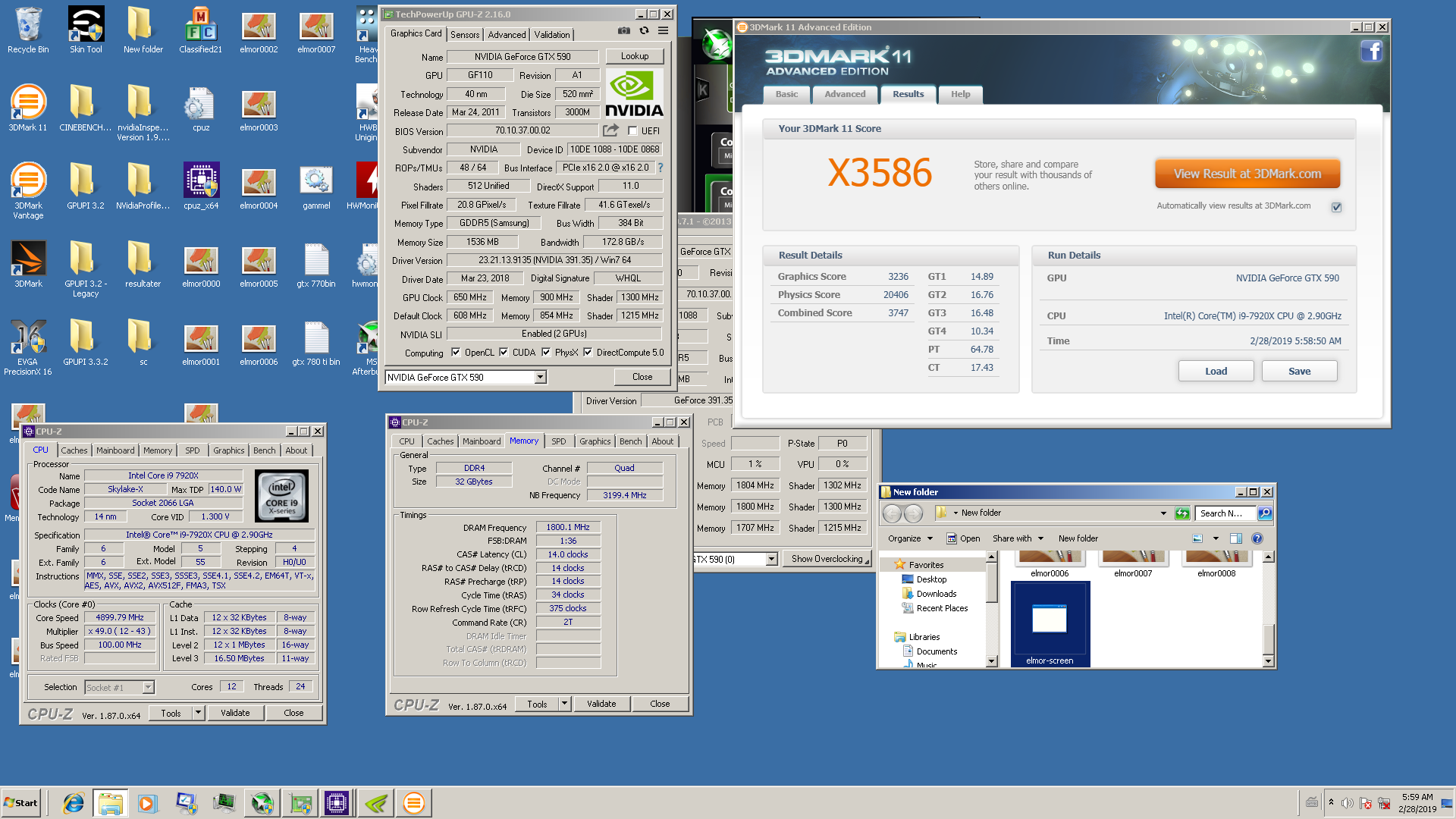Open the gammel desktop icon
The image size is (1456, 819).
316,187
